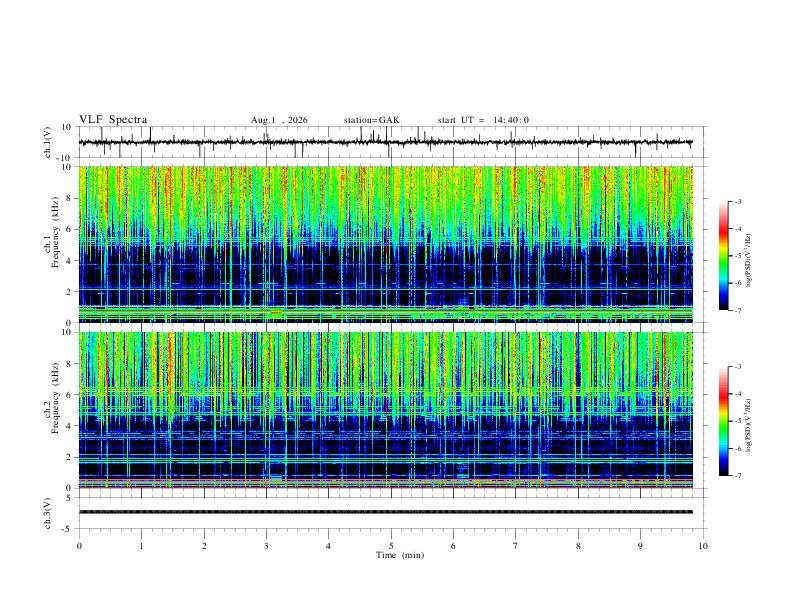Click the start UT 14:40:0 label
Viewport: 792px width, 612px height.
click(483, 120)
